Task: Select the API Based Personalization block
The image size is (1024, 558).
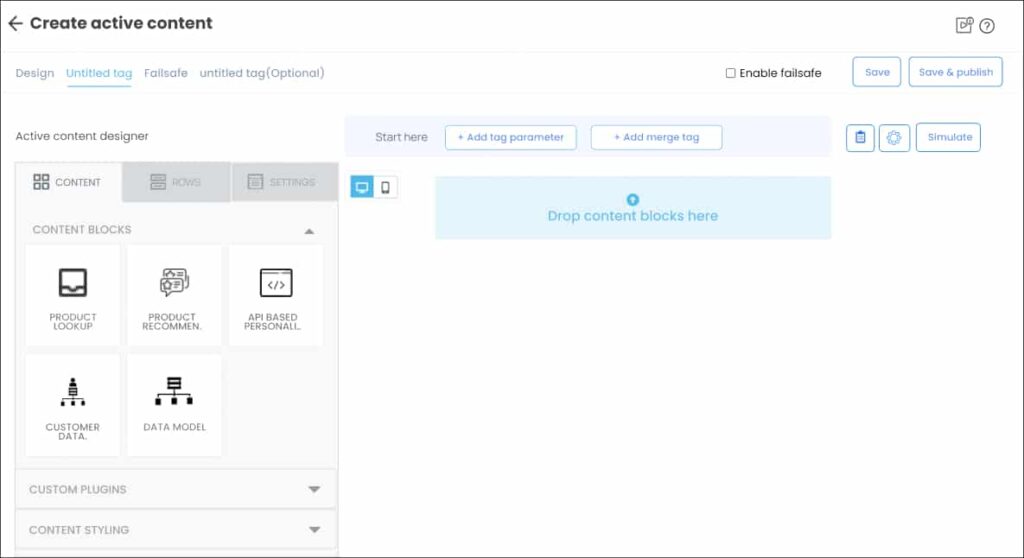Action: [x=275, y=296]
